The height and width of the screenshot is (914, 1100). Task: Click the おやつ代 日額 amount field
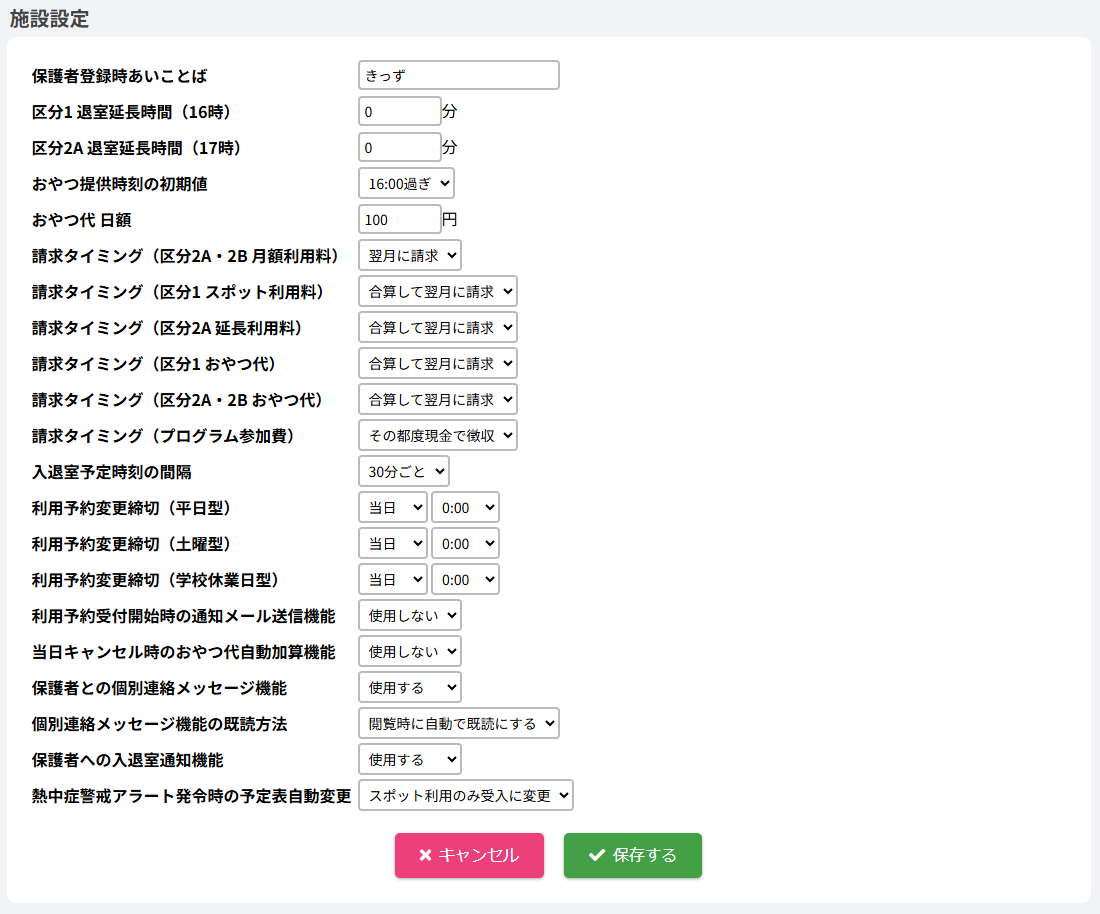coord(399,219)
